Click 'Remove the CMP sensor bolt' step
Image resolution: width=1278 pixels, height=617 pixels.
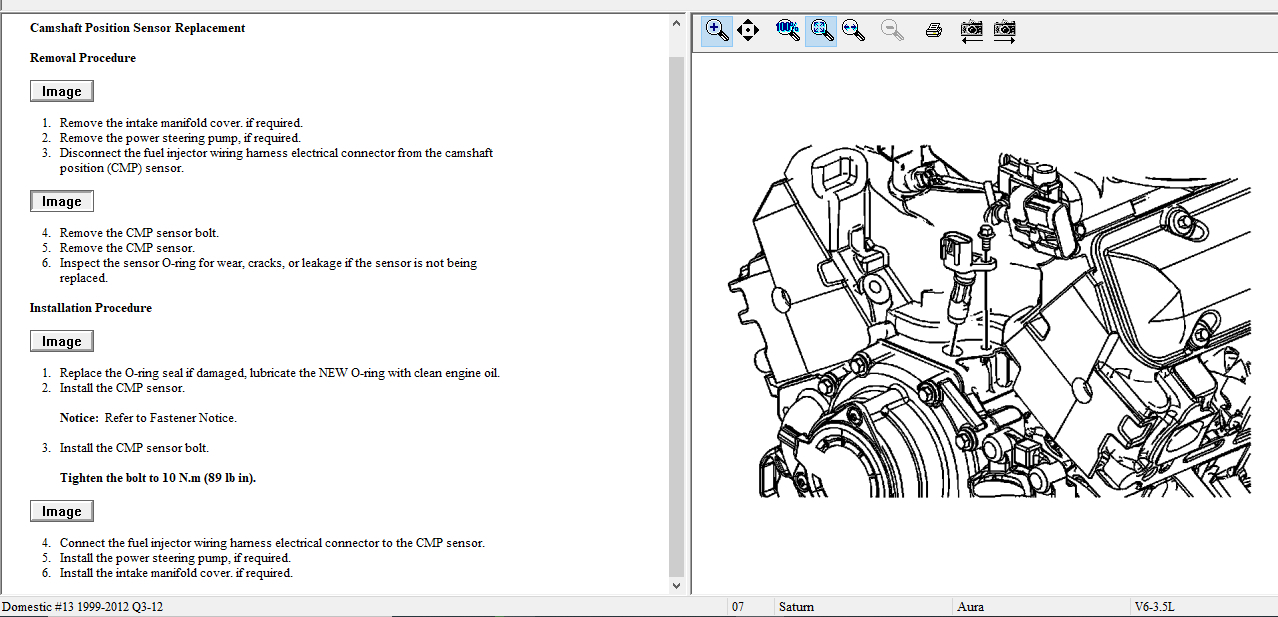[x=139, y=233]
